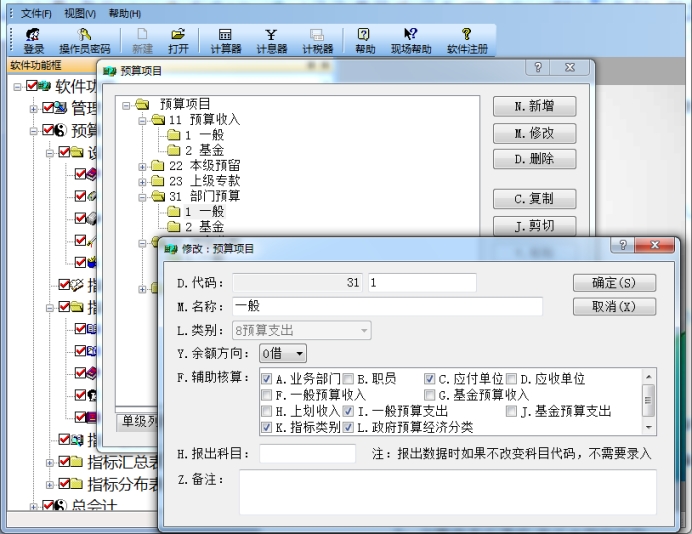
Task: Toggle K.指标类别 checkbox
Action: pyautogui.click(x=267, y=427)
